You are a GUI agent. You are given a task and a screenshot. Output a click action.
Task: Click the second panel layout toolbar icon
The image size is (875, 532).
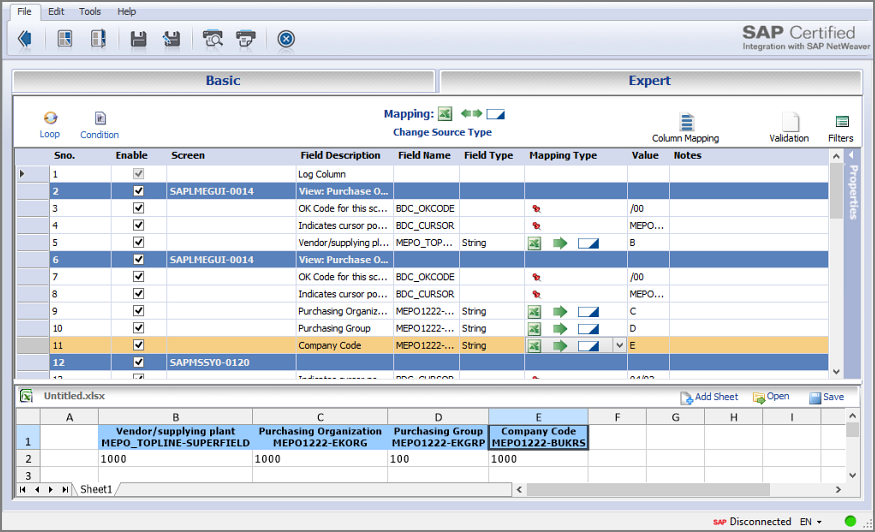(x=98, y=39)
